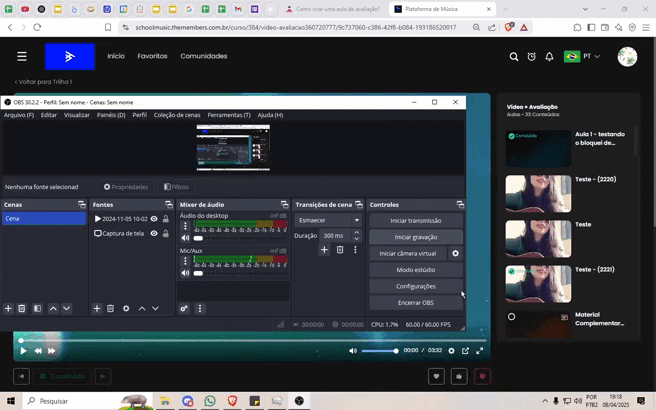Move source down in Fontes panel
The height and width of the screenshot is (410, 656).
155,308
